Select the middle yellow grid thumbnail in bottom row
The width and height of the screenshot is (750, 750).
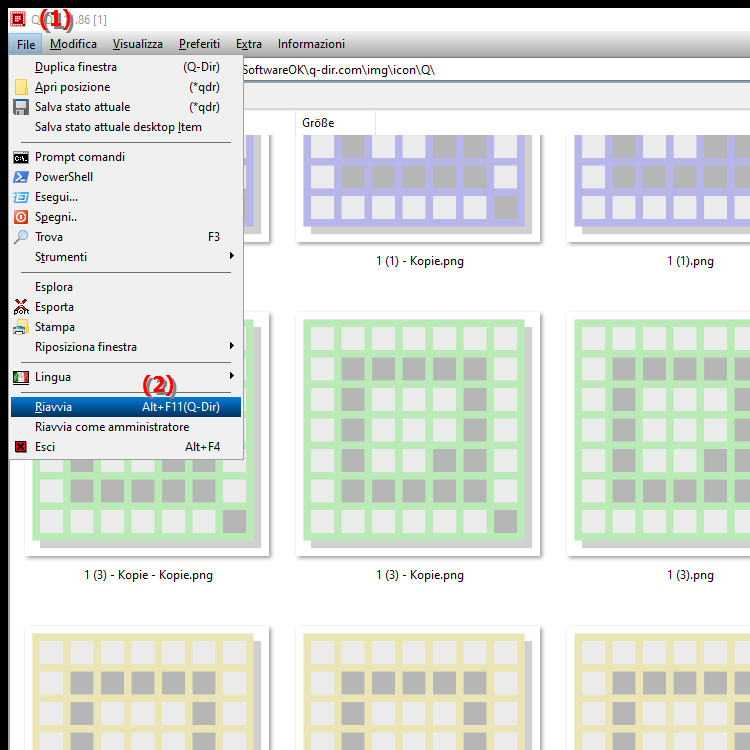click(x=418, y=688)
